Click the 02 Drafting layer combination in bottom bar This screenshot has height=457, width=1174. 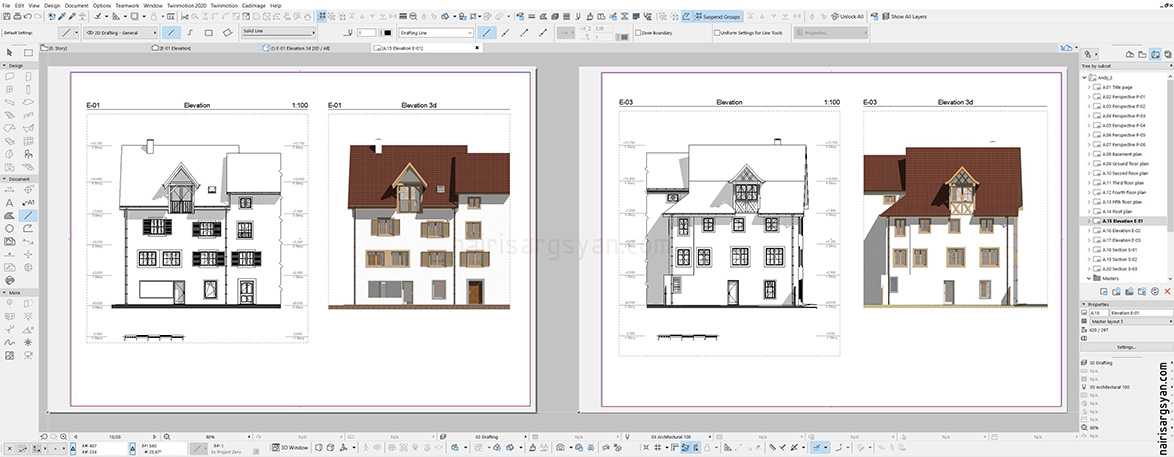[487, 436]
